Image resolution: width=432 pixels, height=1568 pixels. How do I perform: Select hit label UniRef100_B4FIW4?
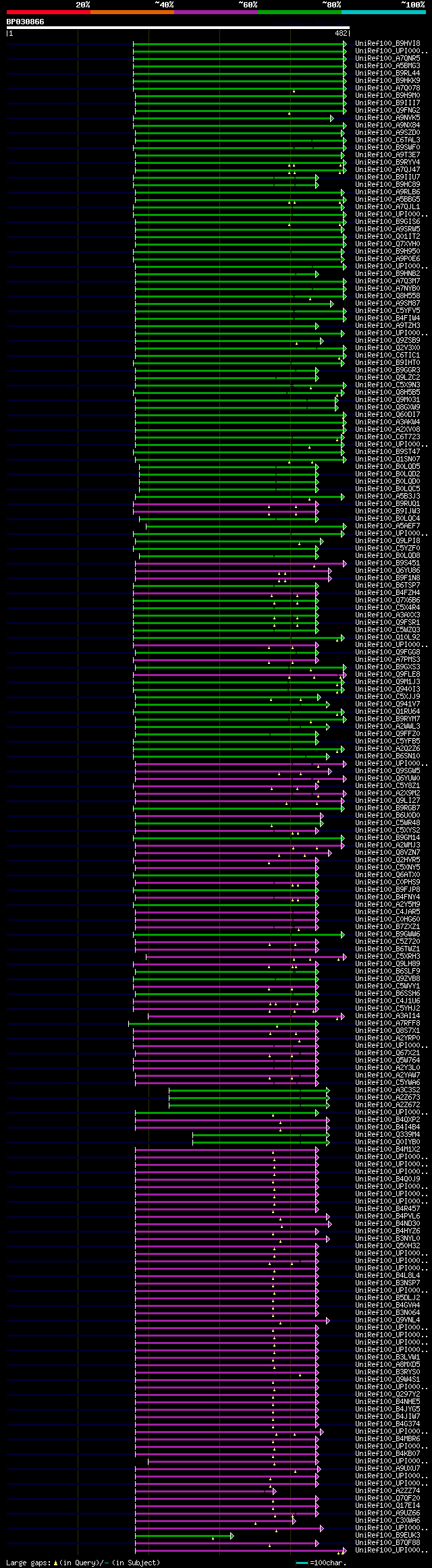coord(388,318)
